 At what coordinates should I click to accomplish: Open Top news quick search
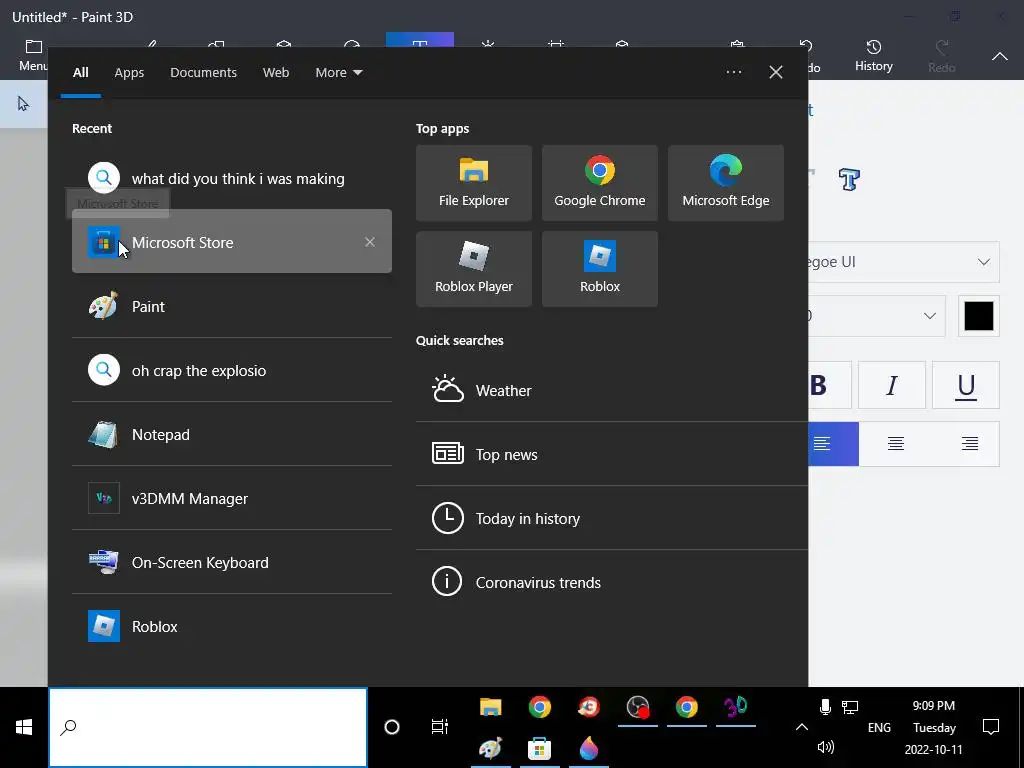point(611,454)
